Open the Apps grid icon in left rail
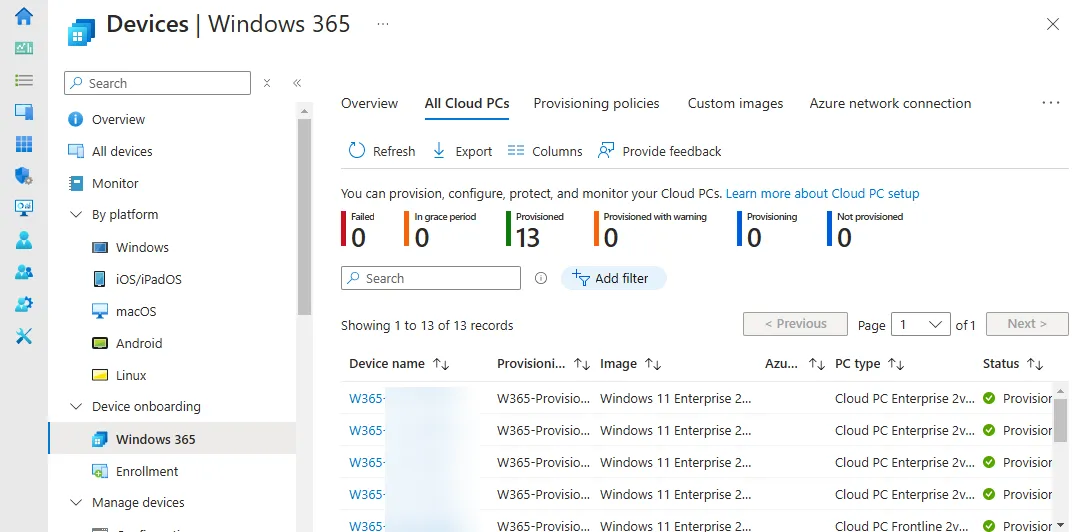The height and width of the screenshot is (532, 1089). 24,144
